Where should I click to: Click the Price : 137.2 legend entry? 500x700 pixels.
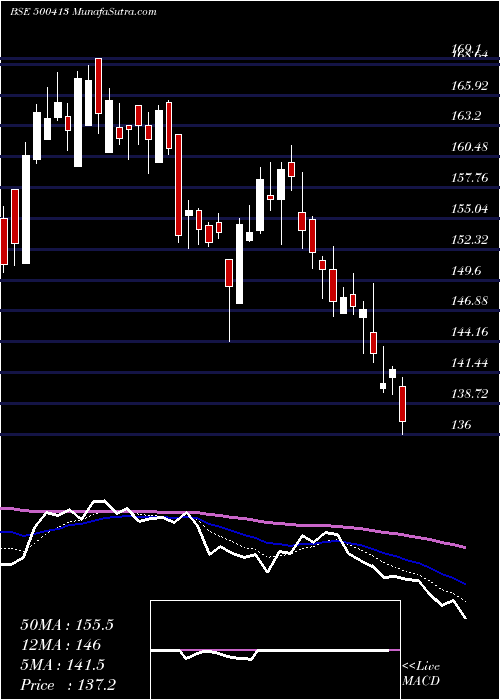pos(70,685)
